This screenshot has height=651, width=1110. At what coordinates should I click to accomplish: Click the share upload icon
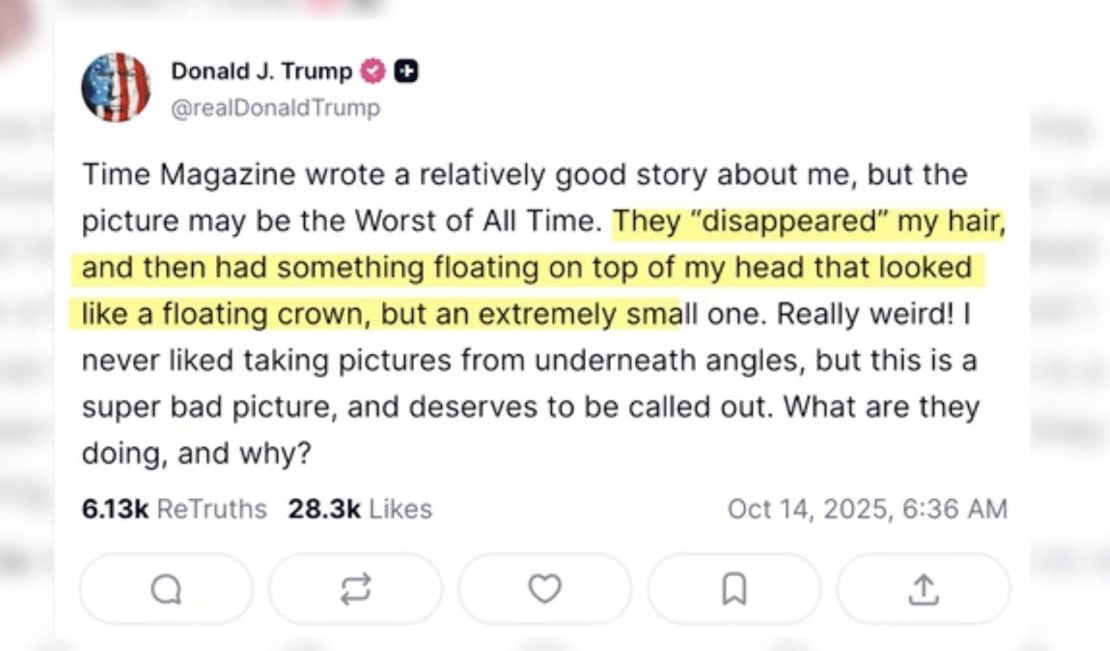pyautogui.click(x=923, y=591)
